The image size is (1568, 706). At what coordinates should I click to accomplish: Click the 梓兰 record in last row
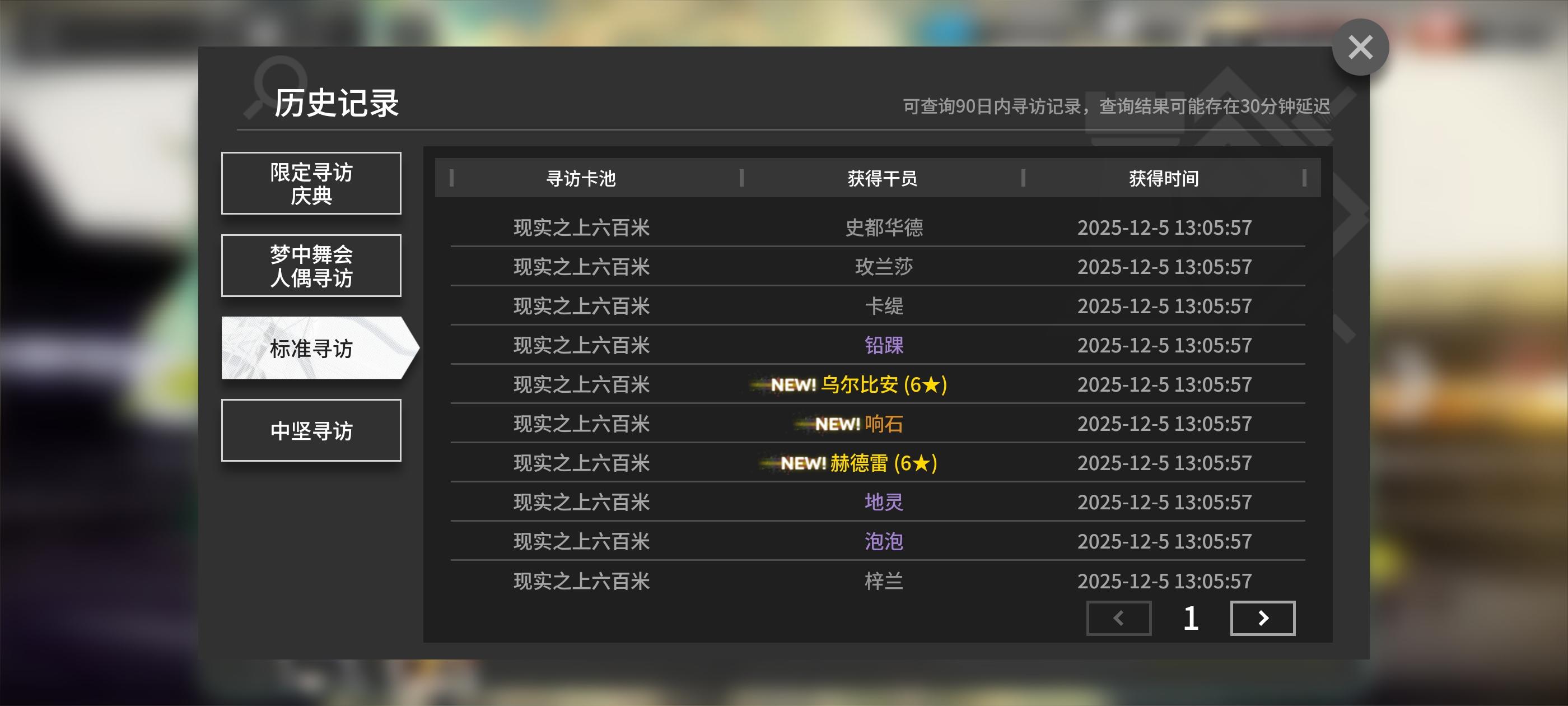click(x=884, y=581)
